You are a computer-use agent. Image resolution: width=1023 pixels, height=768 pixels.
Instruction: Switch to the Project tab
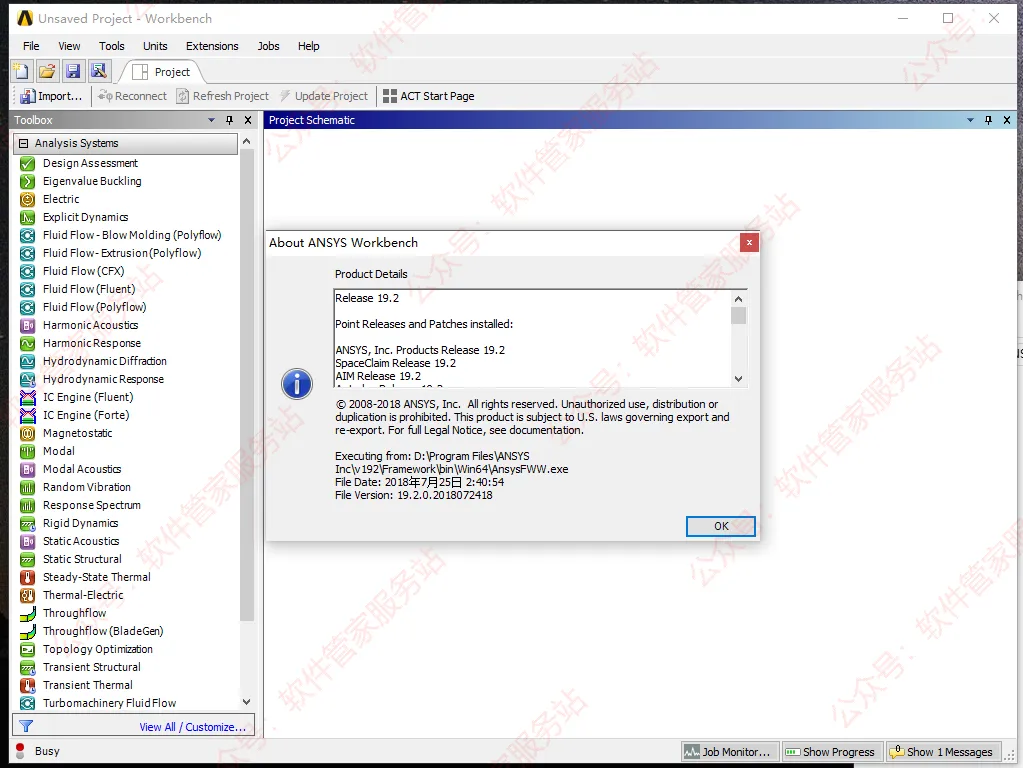pos(162,72)
